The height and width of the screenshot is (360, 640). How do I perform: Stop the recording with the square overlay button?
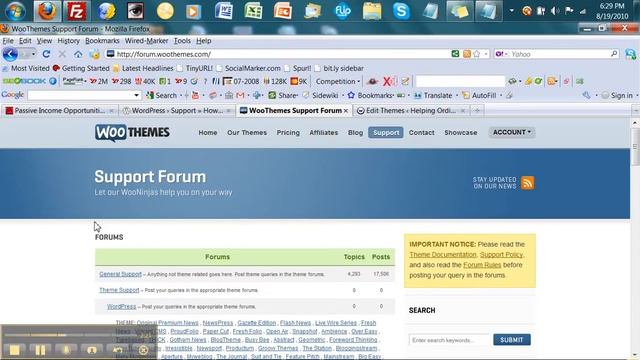point(15,350)
